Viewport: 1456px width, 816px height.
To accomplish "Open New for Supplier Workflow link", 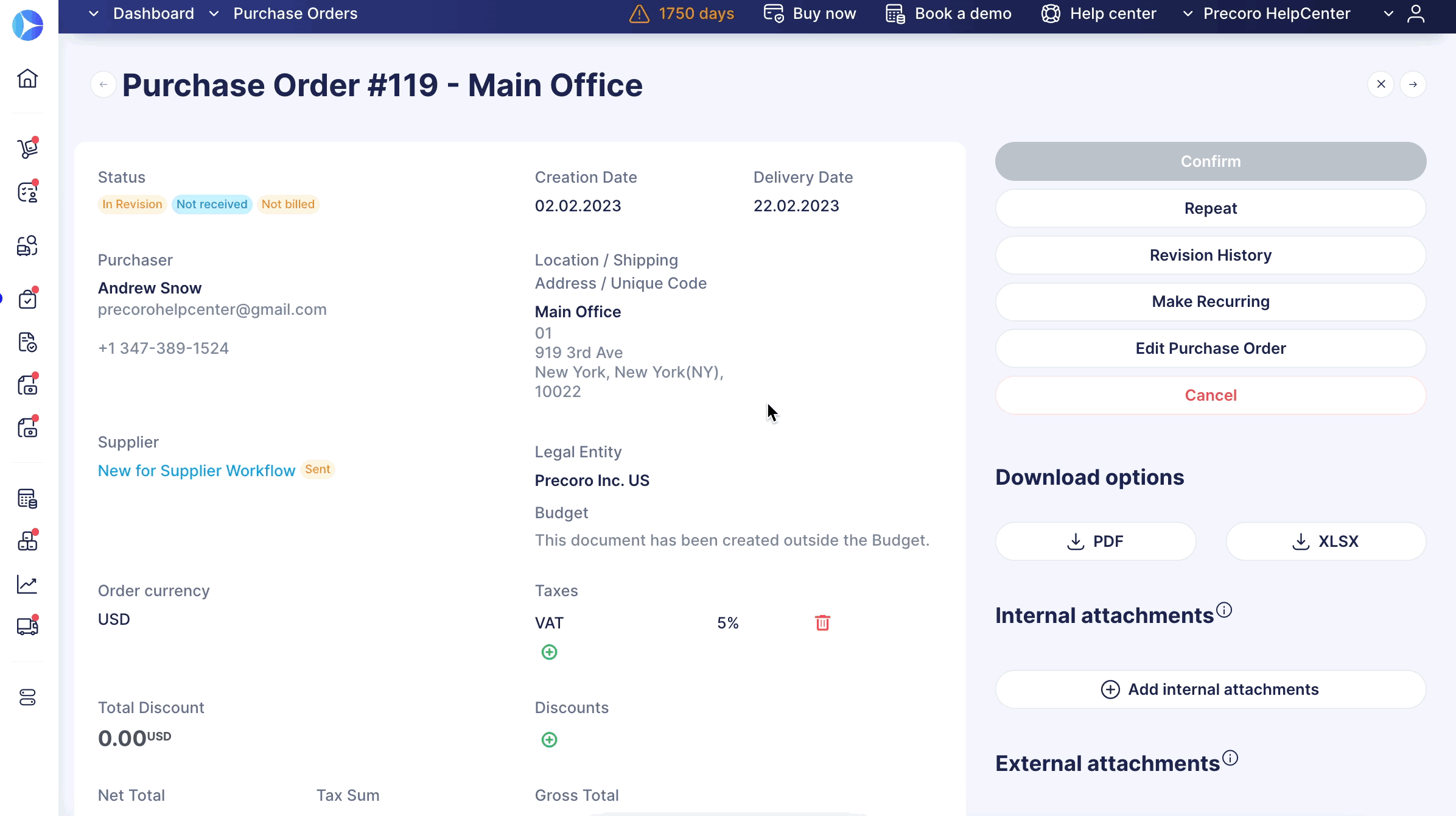I will (x=196, y=471).
